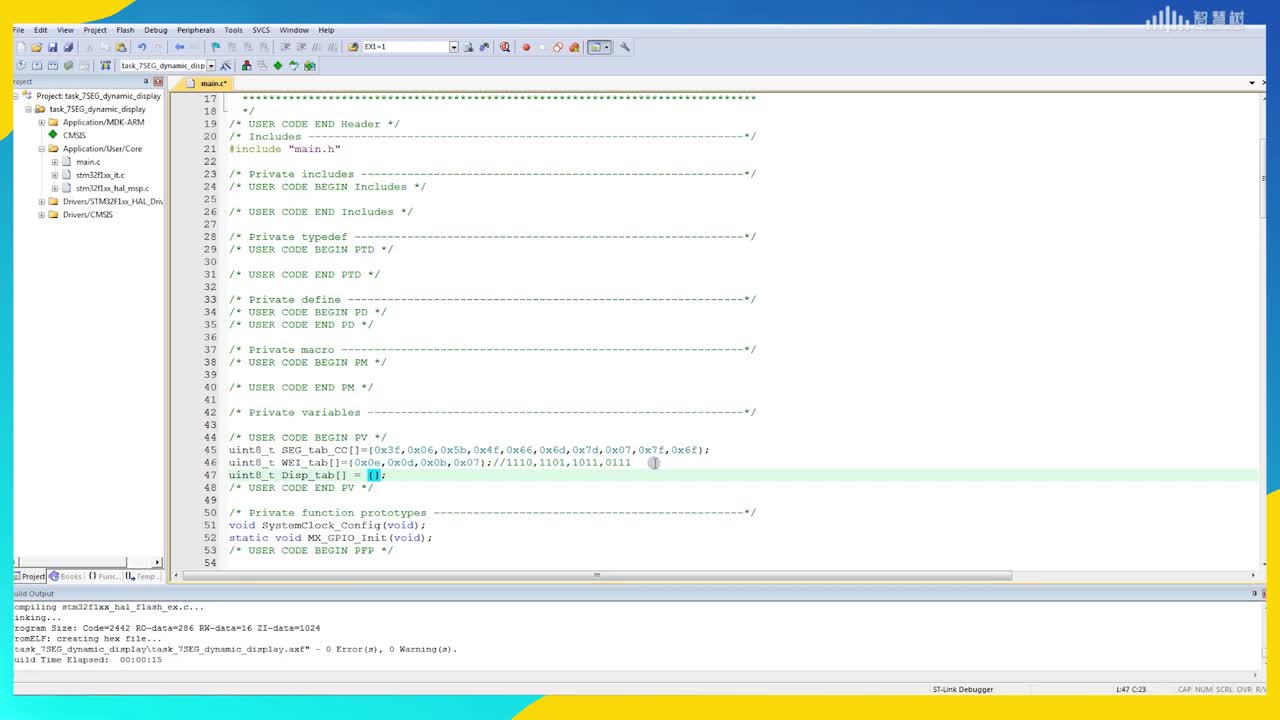The height and width of the screenshot is (720, 1280).
Task: Switch to the Func... panel tab
Action: (104, 576)
